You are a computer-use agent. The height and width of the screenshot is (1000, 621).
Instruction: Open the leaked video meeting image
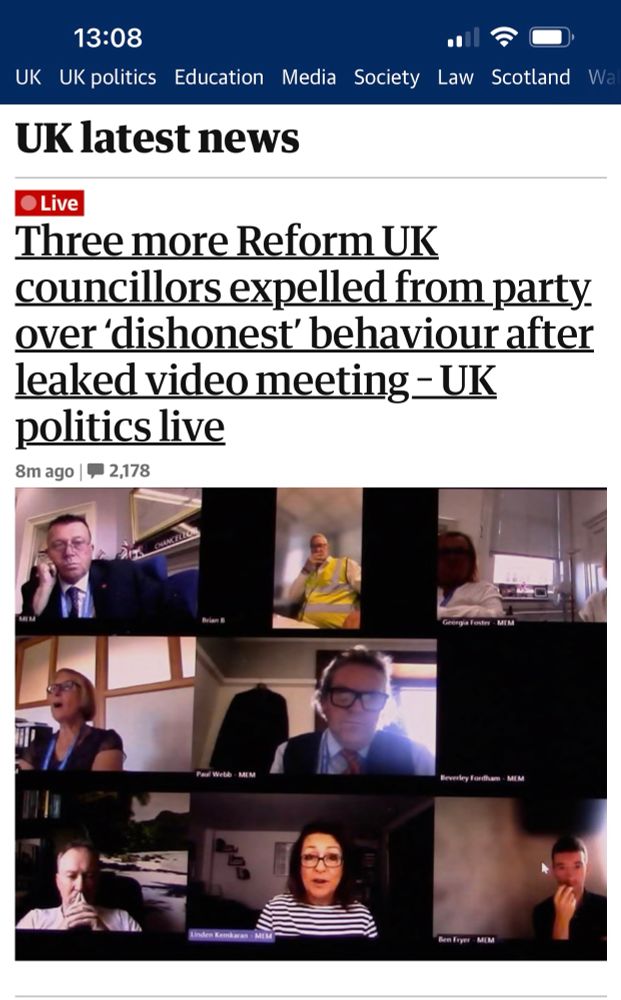click(310, 724)
